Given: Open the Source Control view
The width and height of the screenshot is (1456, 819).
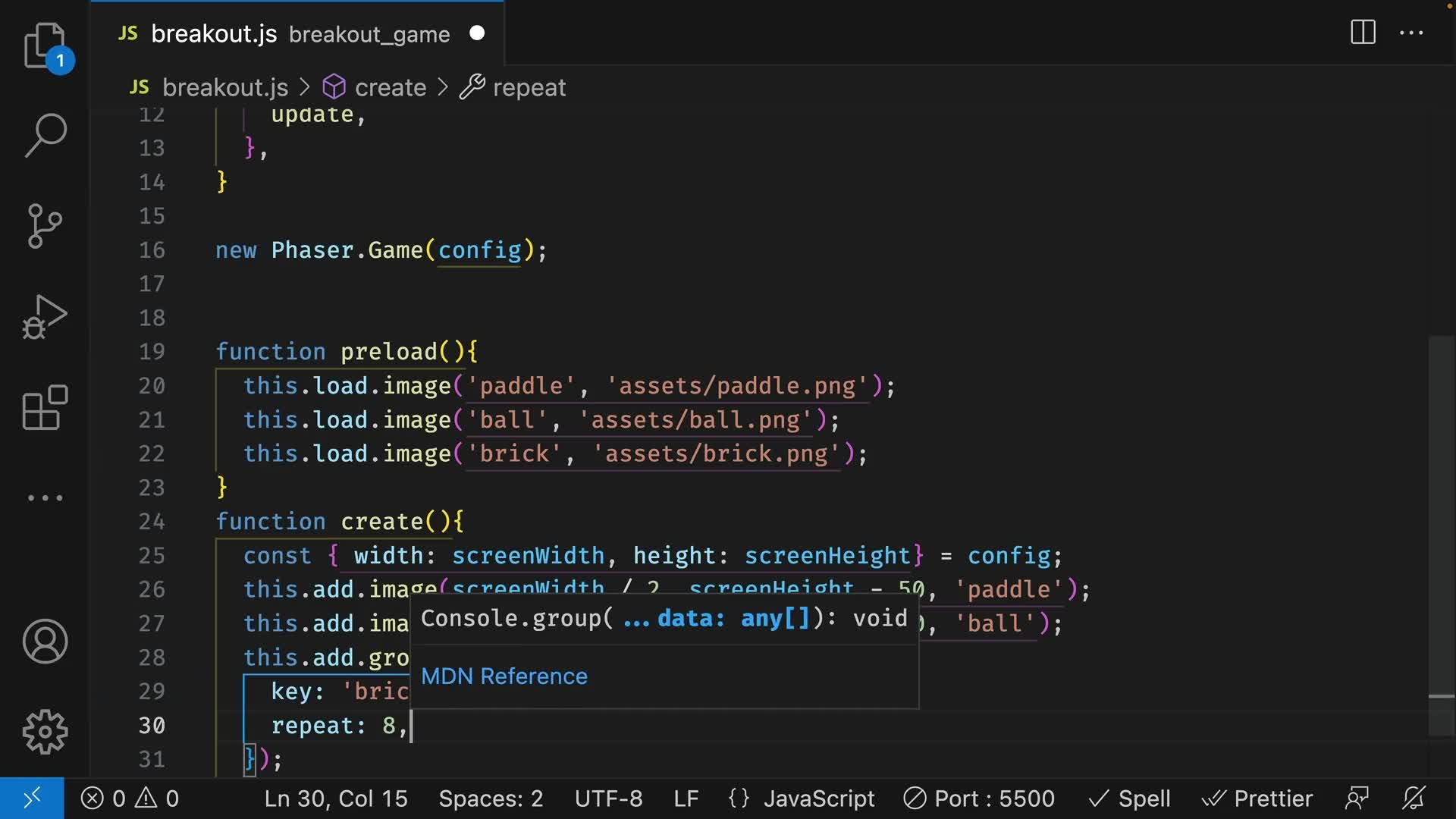Looking at the screenshot, I should [45, 226].
